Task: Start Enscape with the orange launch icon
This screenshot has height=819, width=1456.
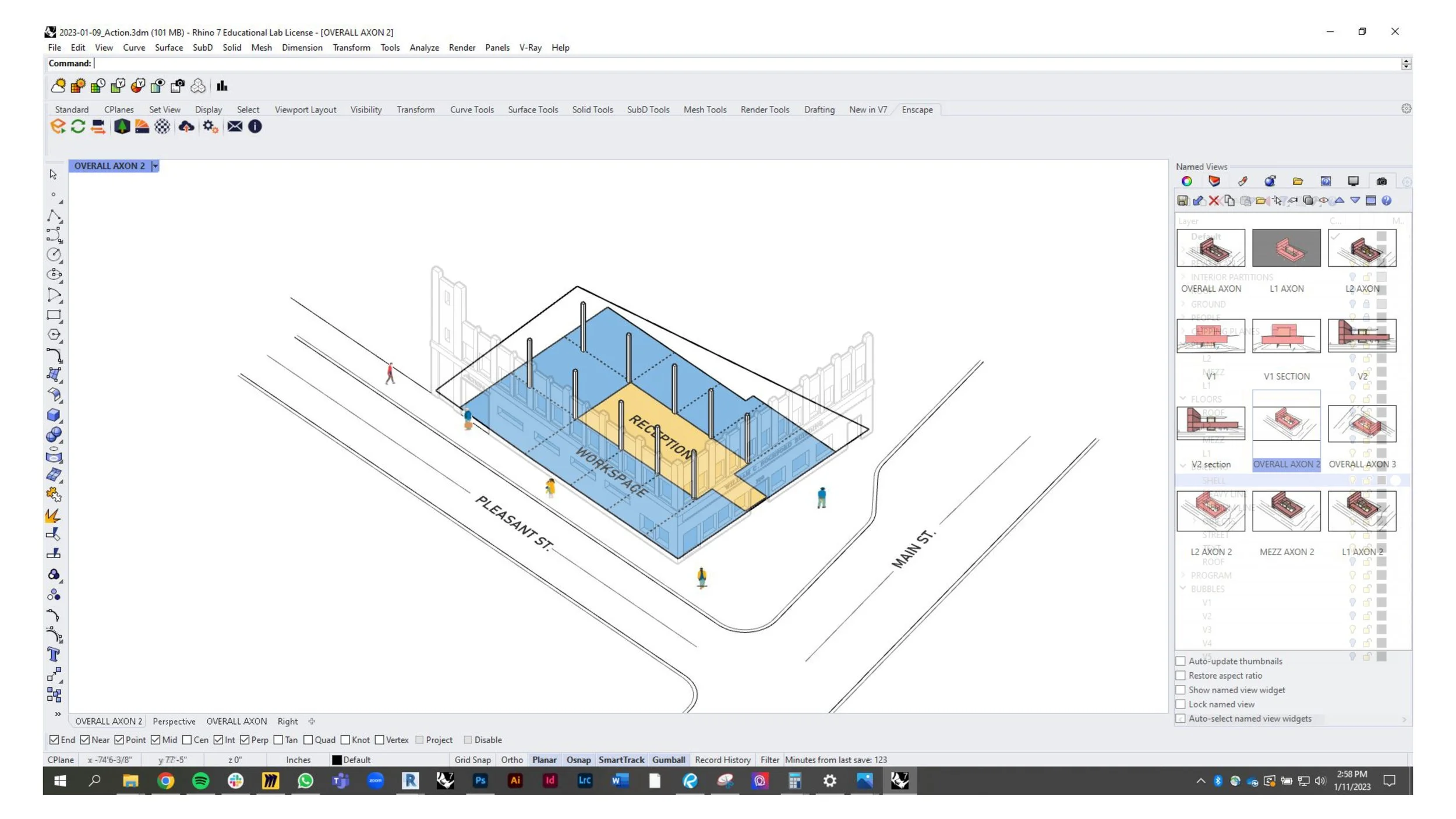Action: (58, 126)
